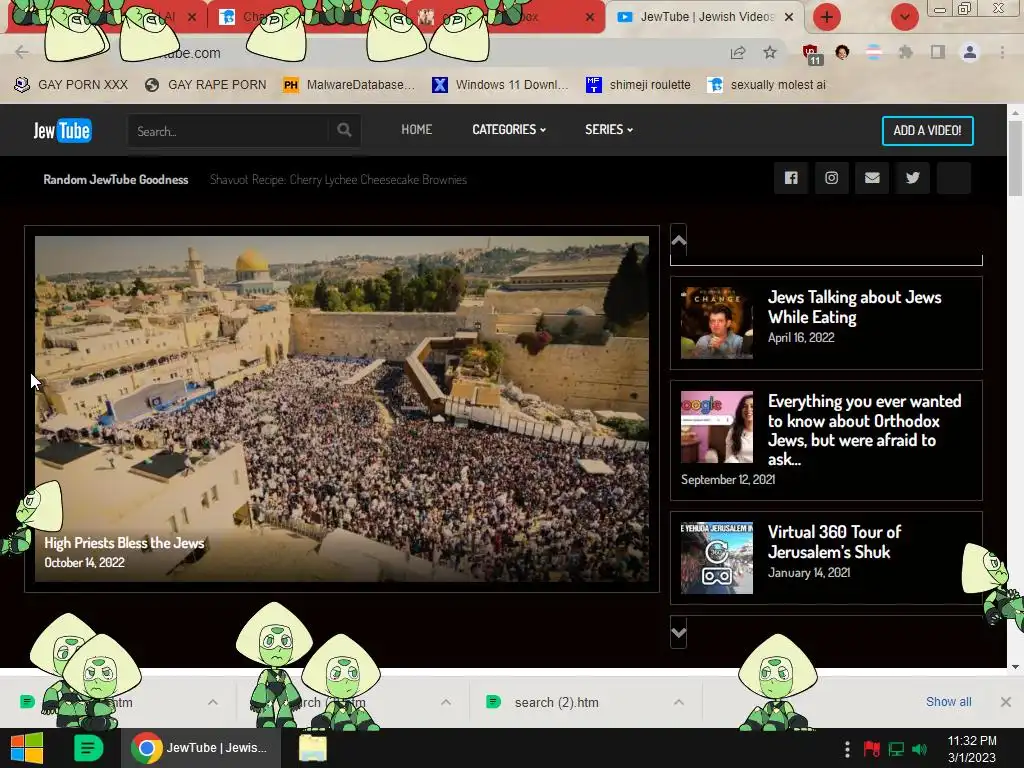Toggle the browser side panel icon

938,52
